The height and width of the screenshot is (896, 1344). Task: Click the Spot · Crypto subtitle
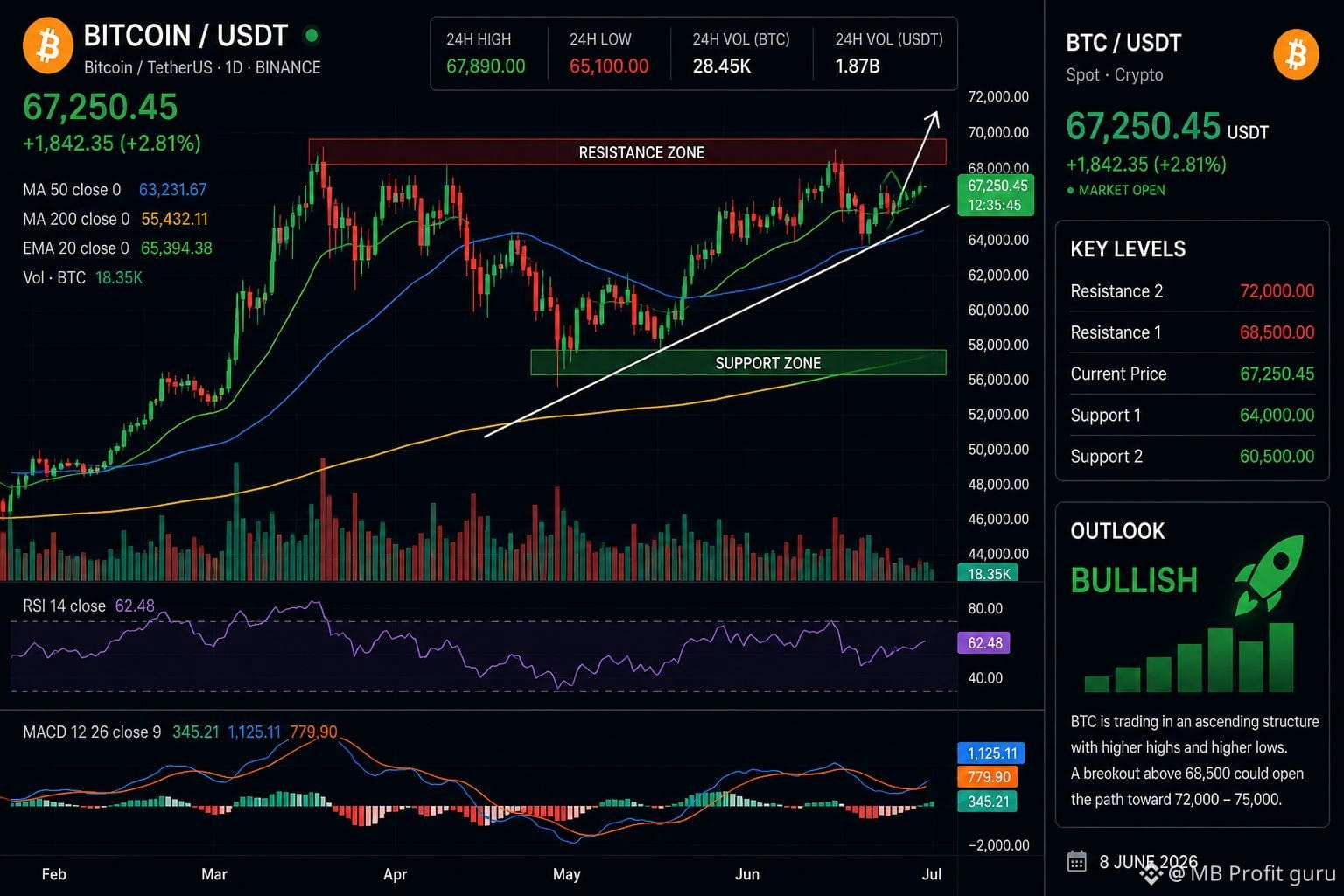coord(1115,75)
